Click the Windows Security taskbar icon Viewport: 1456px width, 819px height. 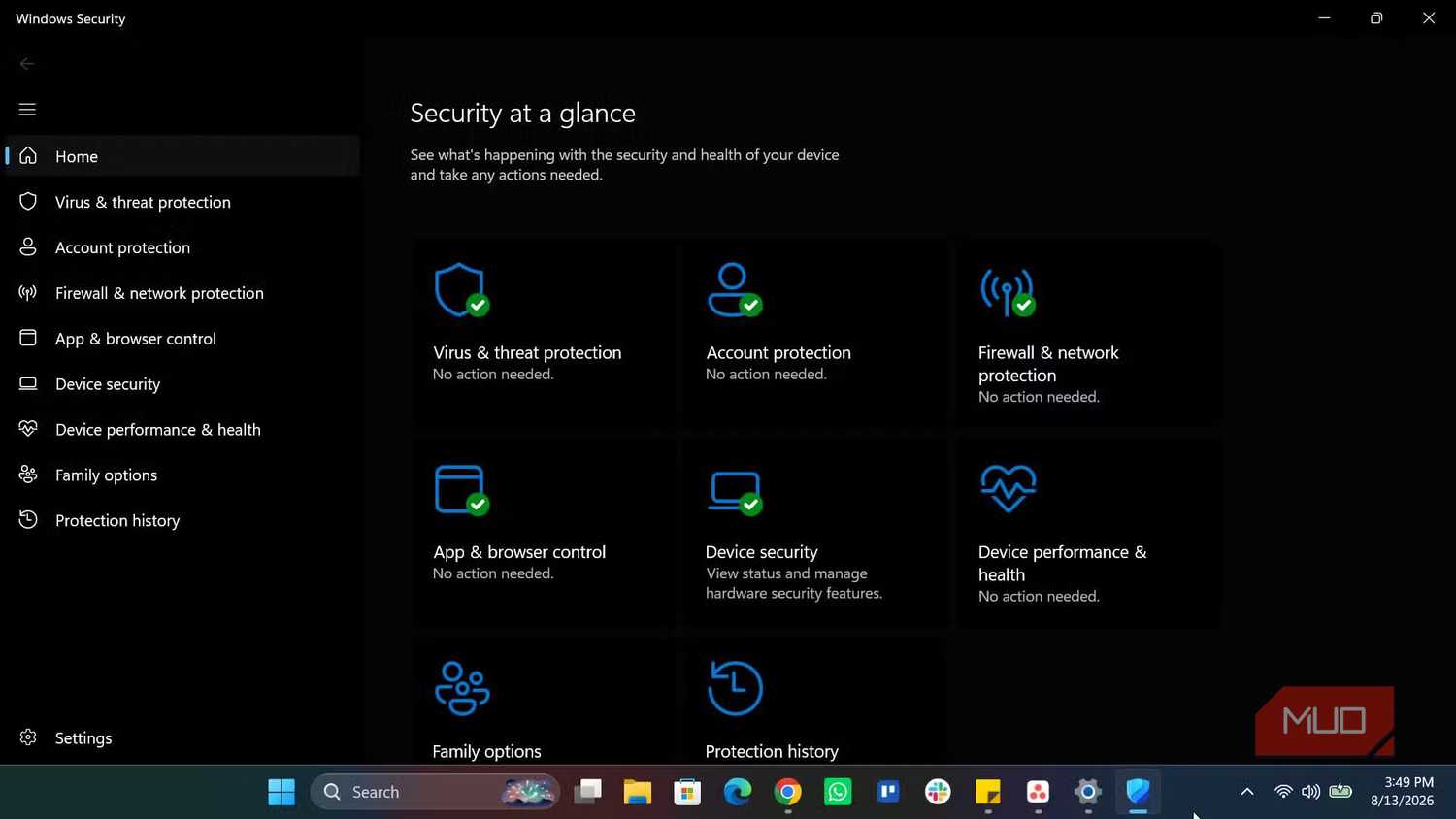[x=1139, y=792]
